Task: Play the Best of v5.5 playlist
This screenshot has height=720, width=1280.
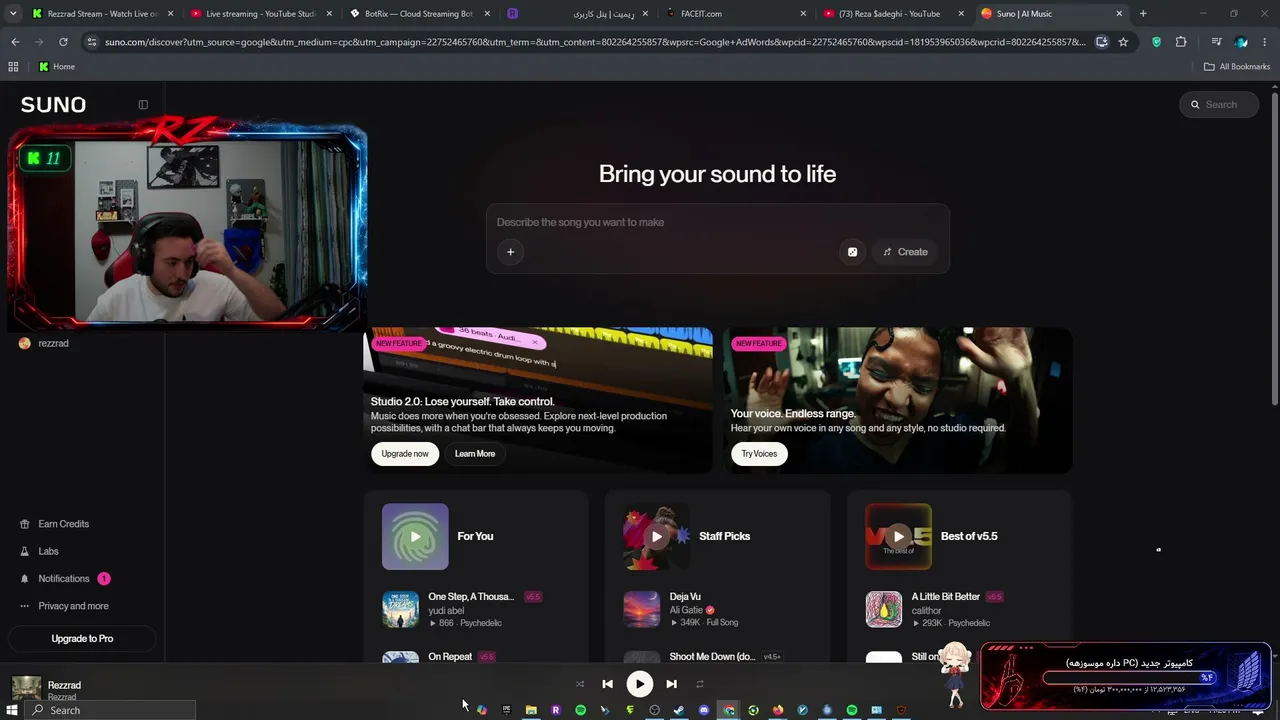Action: click(x=898, y=536)
